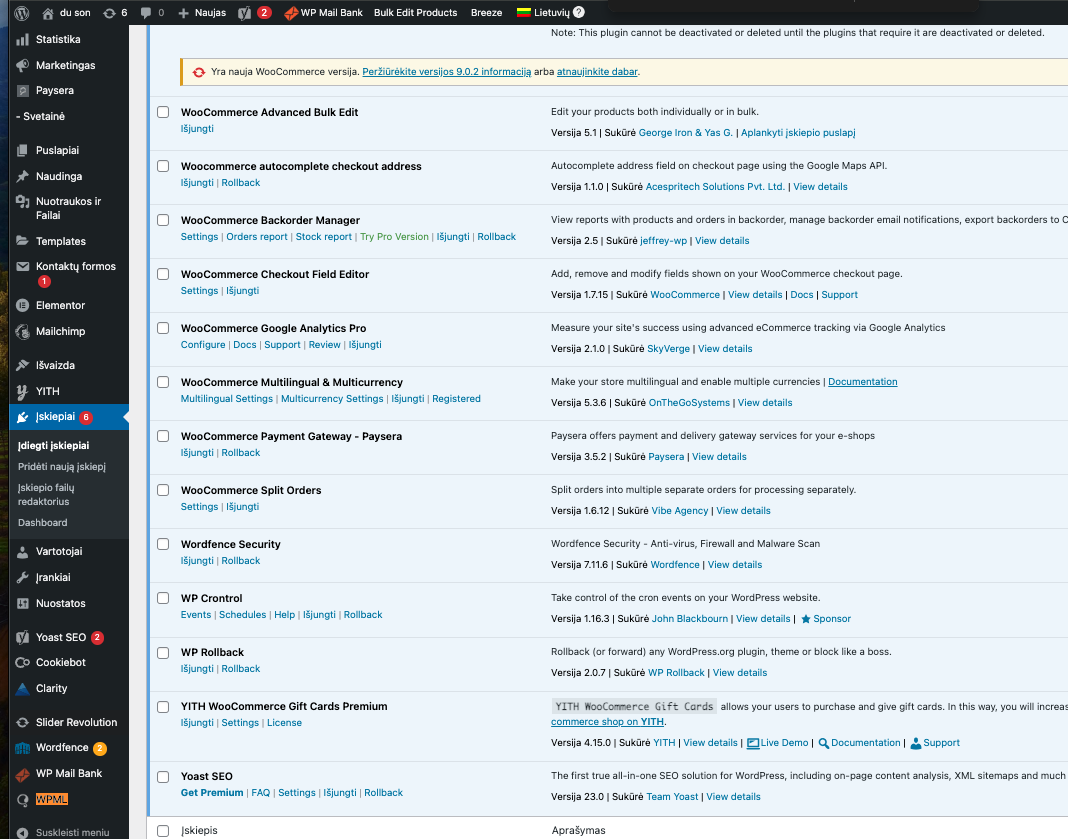The image size is (1068, 839).
Task: Check WooCommerce Multilingual & Multicurrency plugin
Action: tap(163, 382)
